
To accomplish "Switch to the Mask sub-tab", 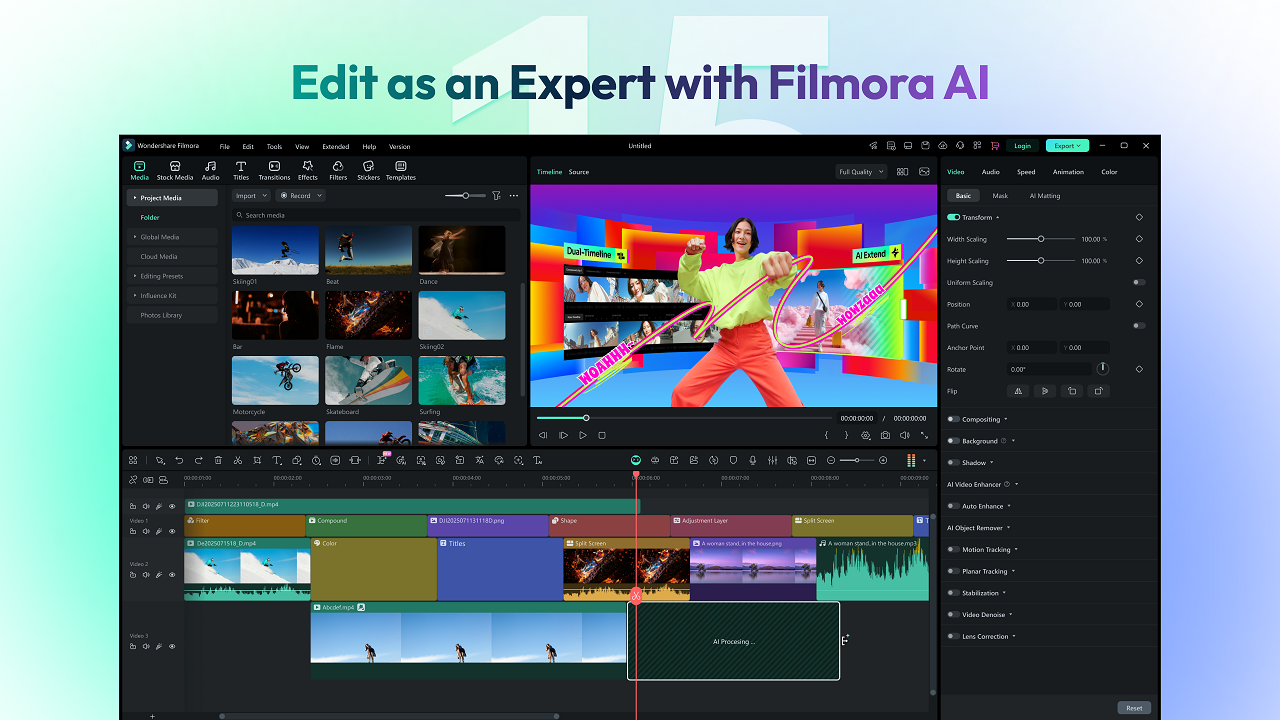I will coord(1000,196).
